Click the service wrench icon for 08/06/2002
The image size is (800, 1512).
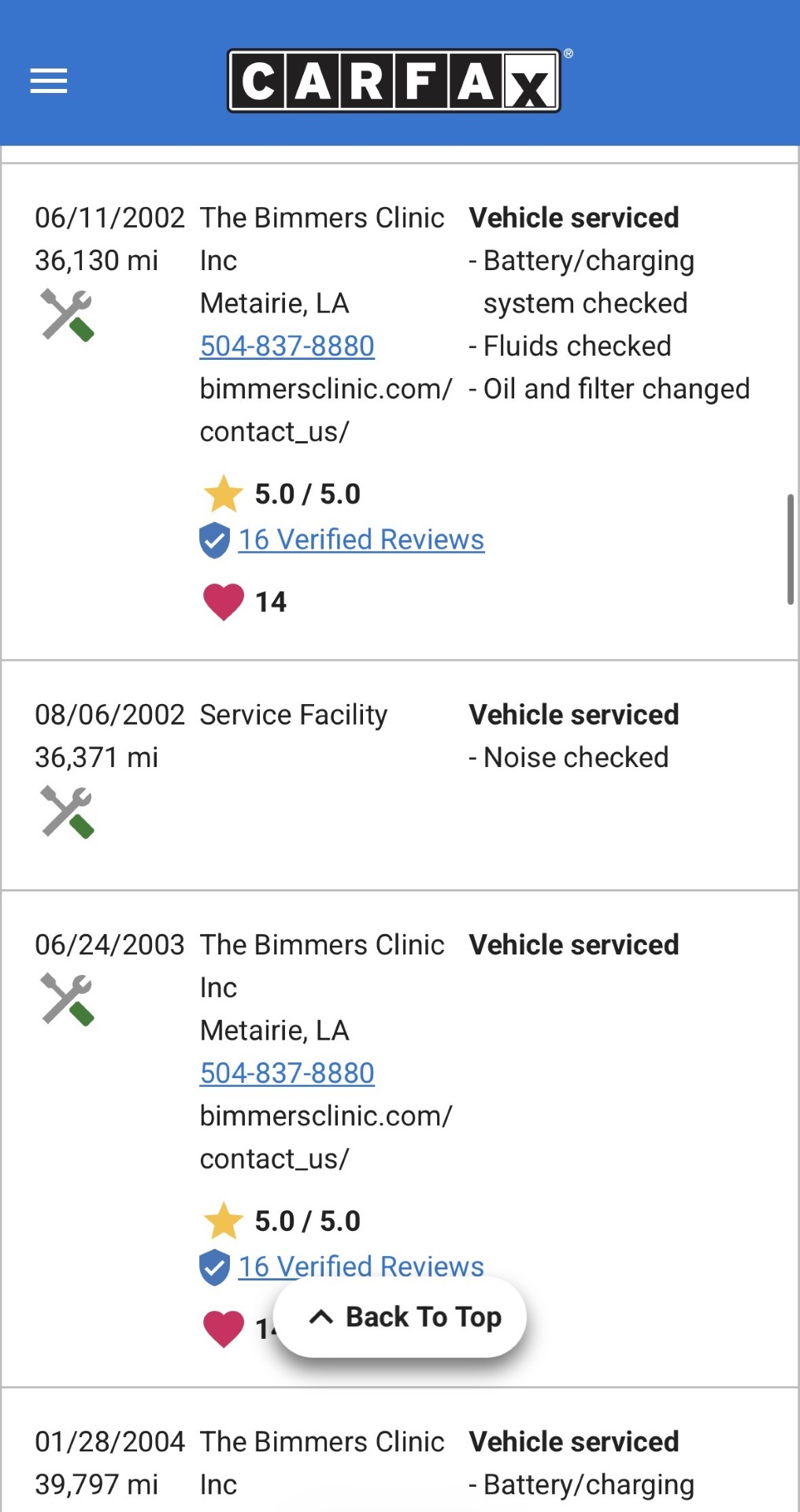tap(67, 812)
